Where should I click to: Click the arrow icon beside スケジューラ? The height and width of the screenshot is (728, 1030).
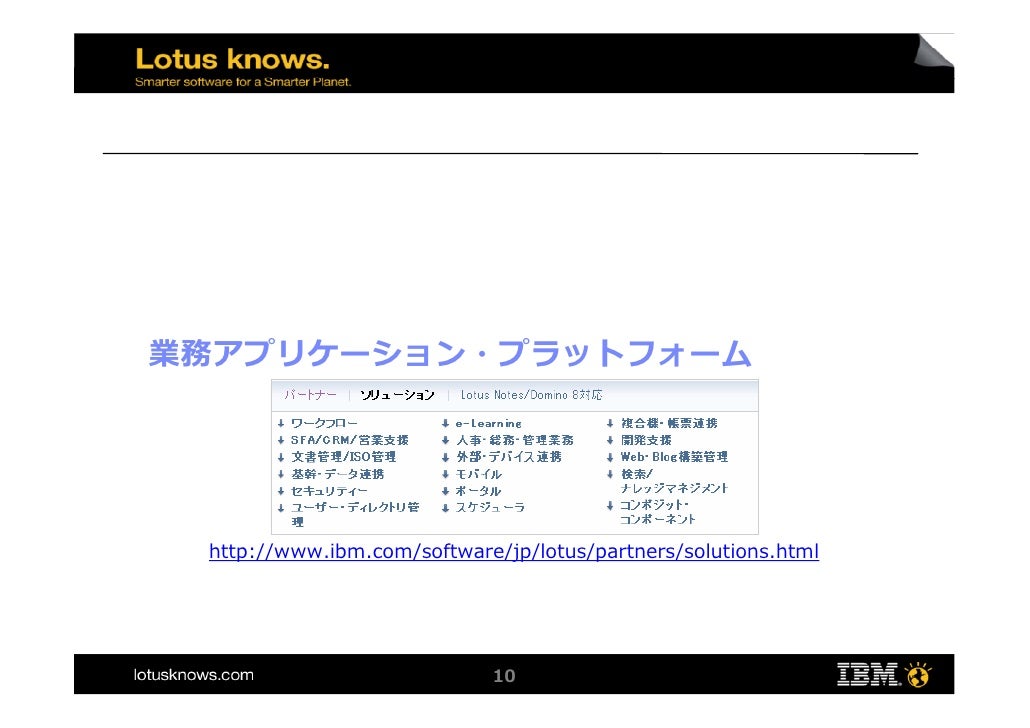(x=445, y=508)
